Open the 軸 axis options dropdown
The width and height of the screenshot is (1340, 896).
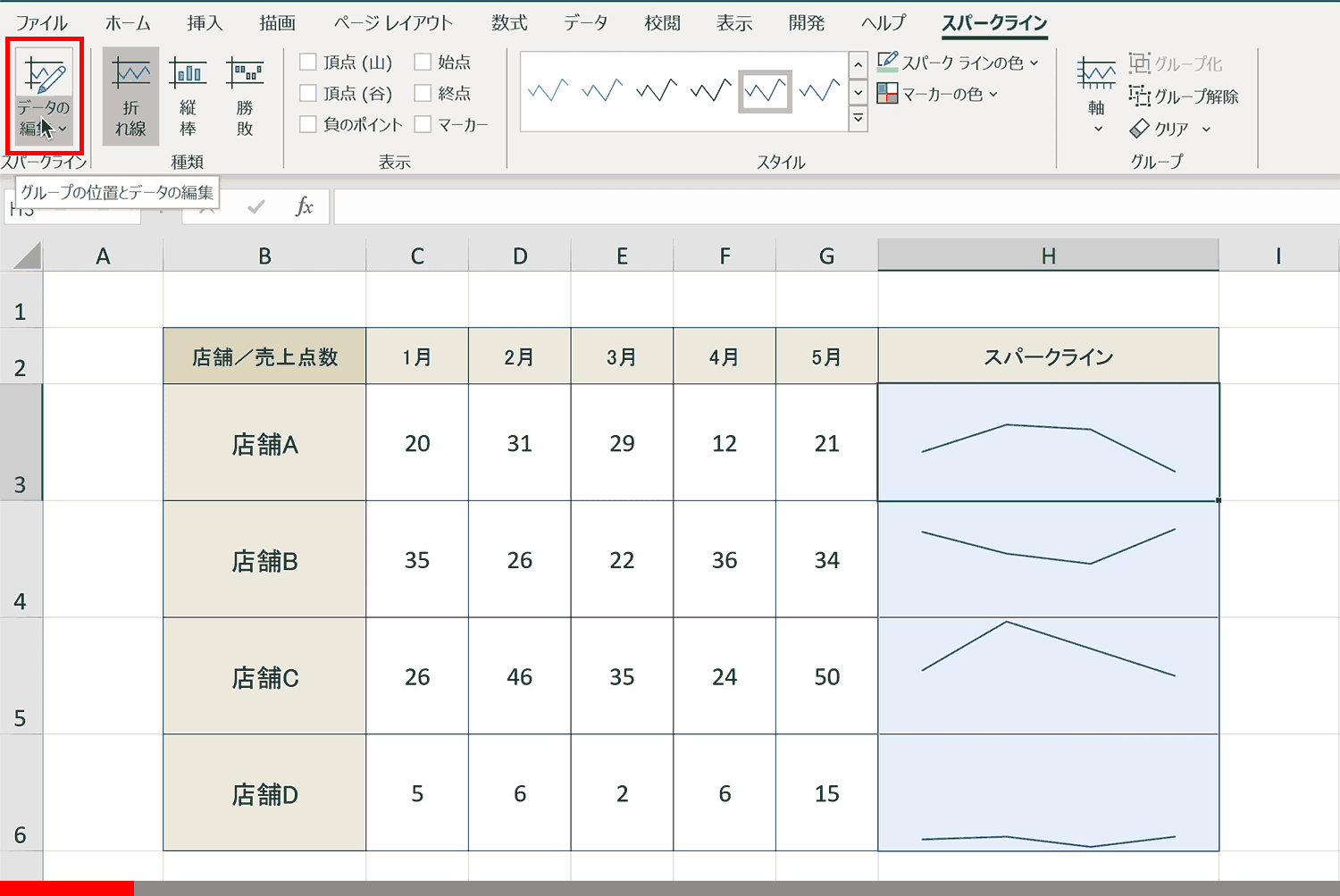[1096, 96]
